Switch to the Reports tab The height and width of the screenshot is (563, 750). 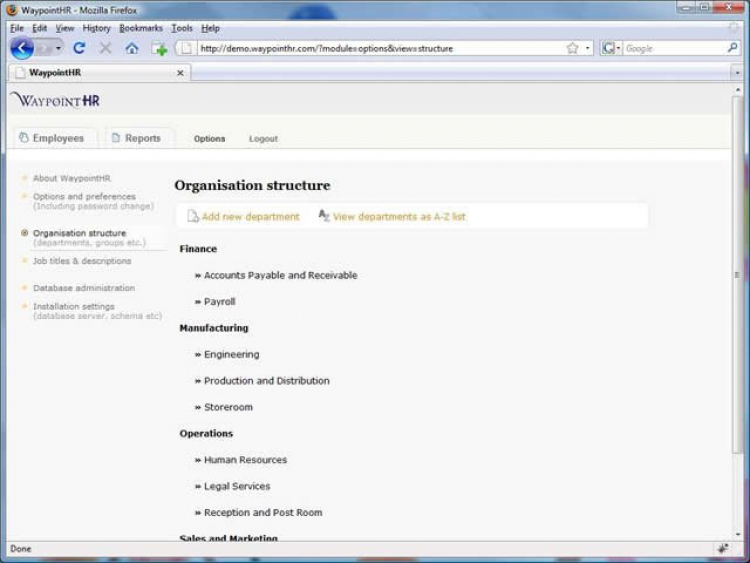tap(138, 138)
